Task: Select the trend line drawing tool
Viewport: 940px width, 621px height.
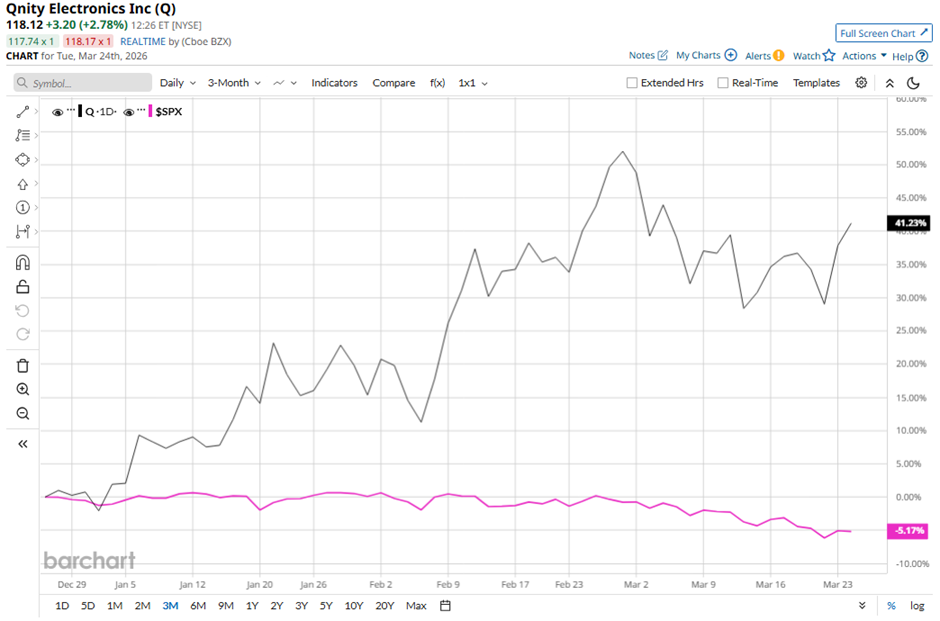Action: [x=22, y=111]
